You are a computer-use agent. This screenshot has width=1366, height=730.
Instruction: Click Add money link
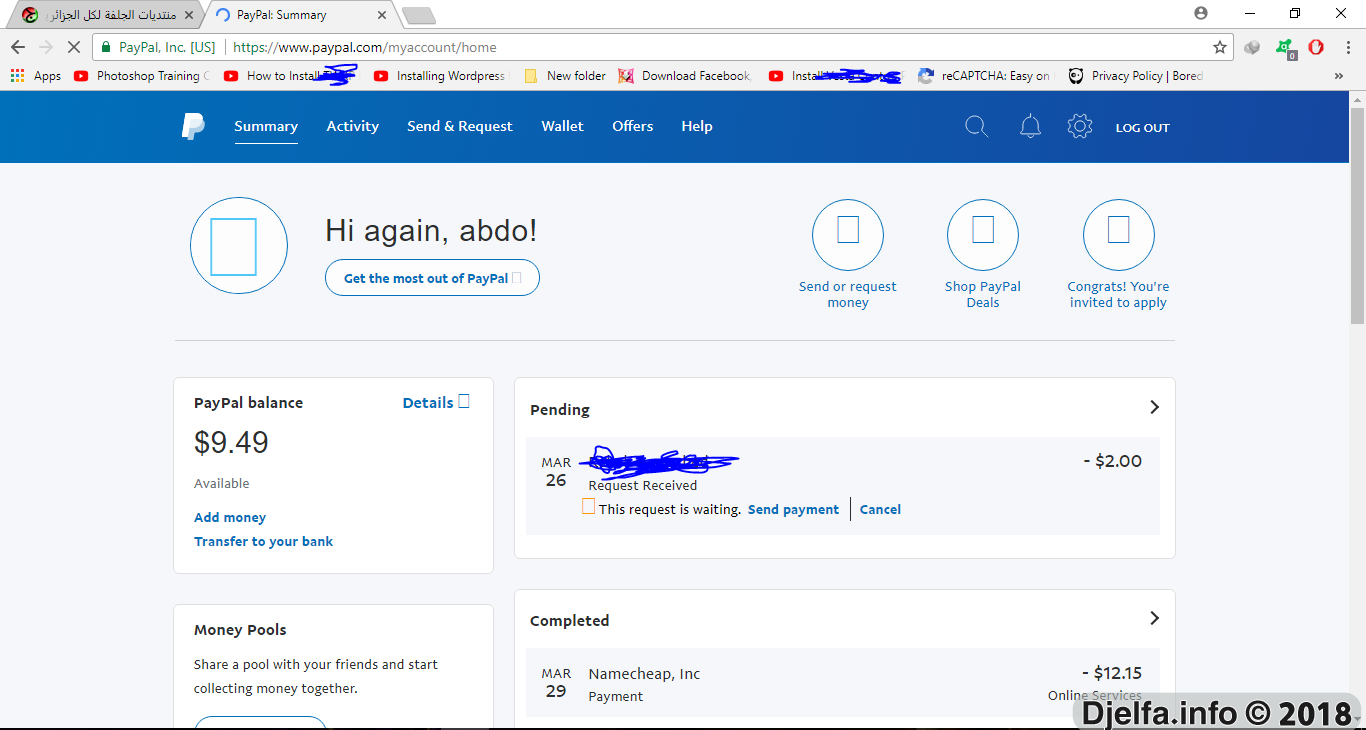(x=230, y=517)
